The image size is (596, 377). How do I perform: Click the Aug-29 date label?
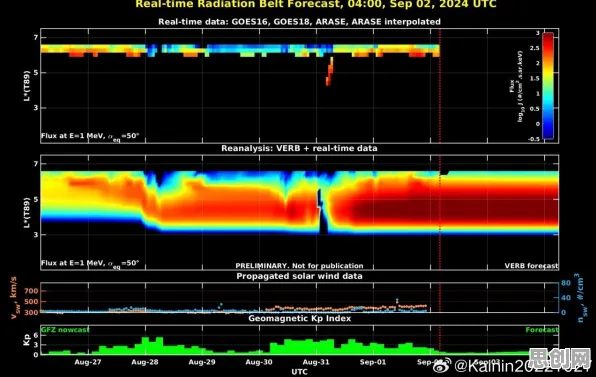pos(202,362)
